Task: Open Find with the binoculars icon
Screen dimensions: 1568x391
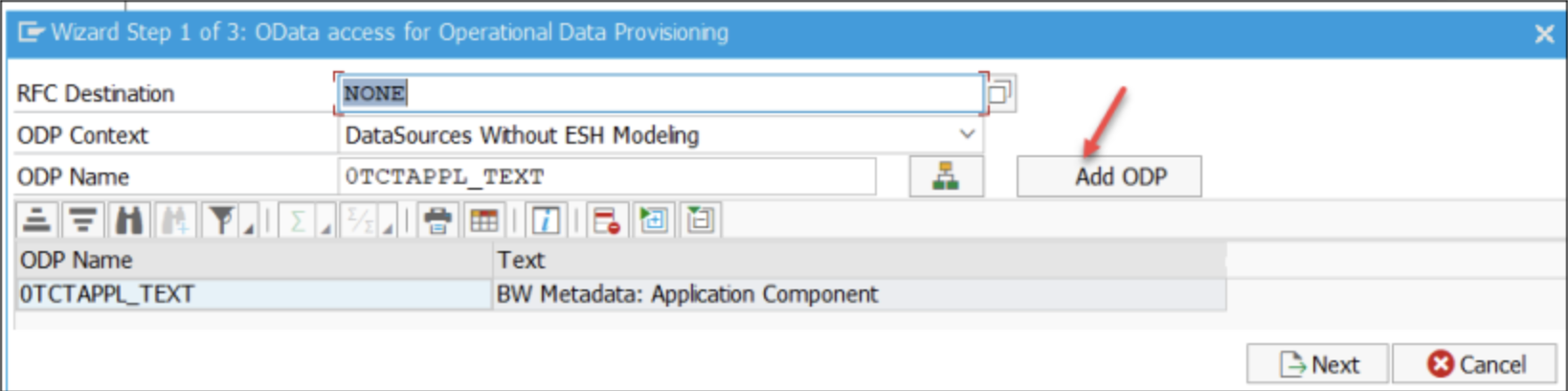Action: pyautogui.click(x=129, y=220)
